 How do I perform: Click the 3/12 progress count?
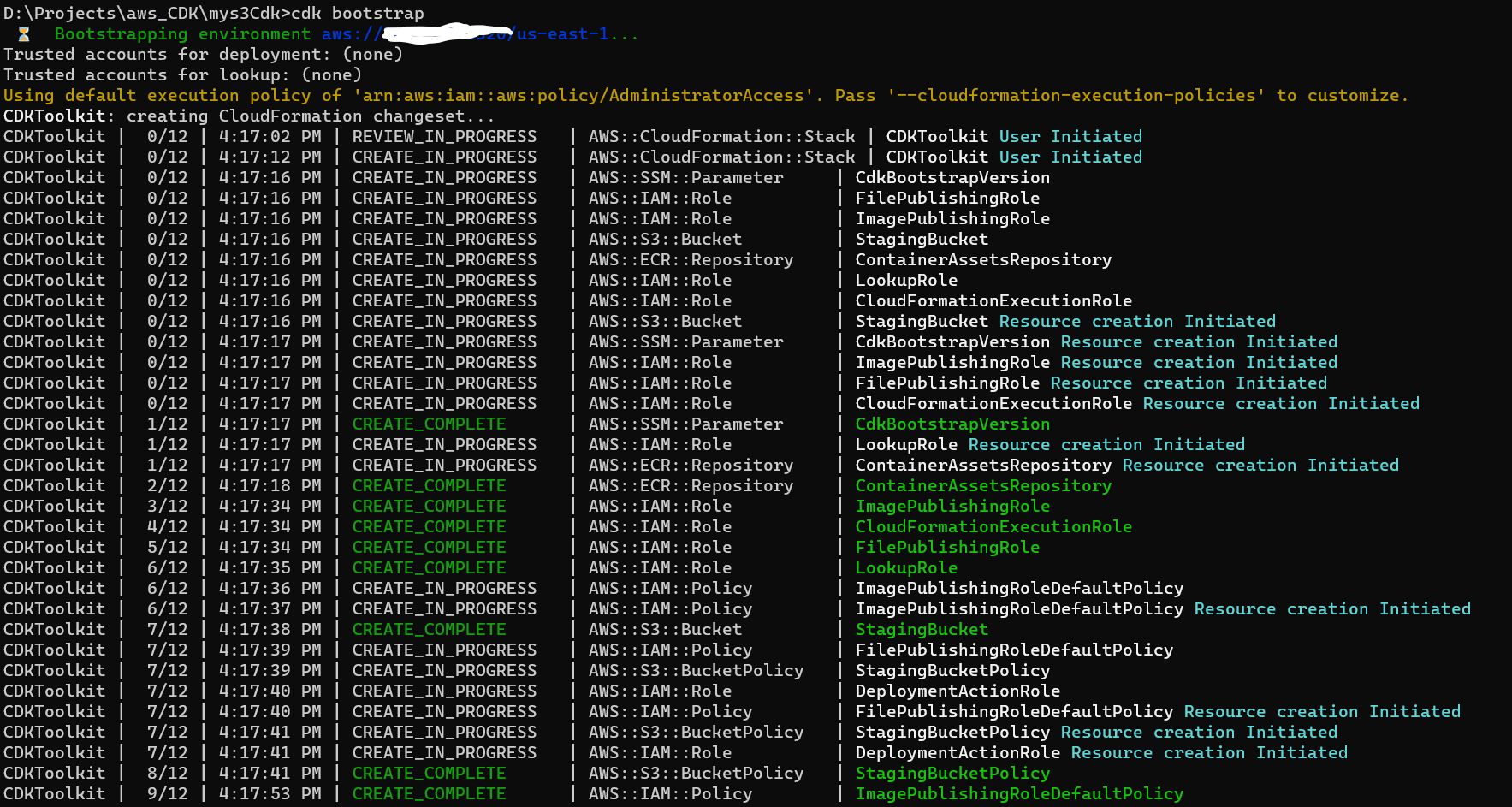pyautogui.click(x=167, y=507)
